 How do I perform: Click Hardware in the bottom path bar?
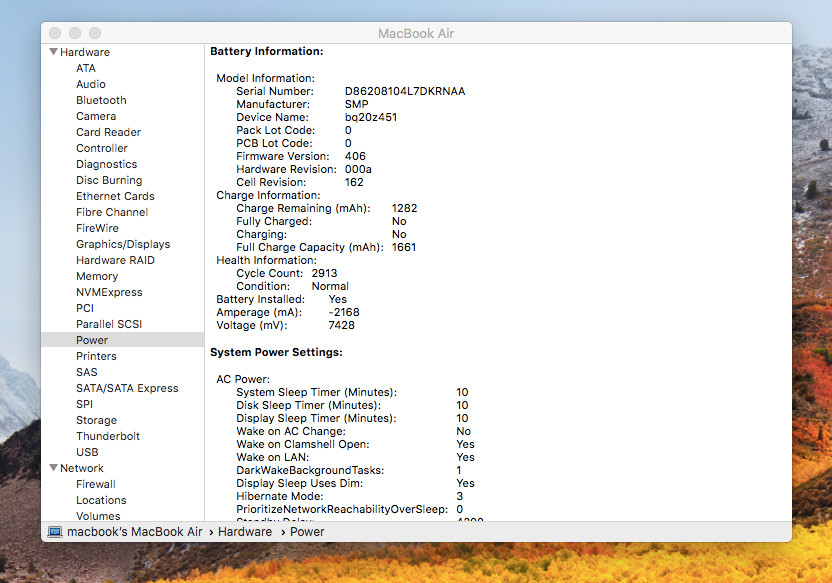pyautogui.click(x=245, y=532)
